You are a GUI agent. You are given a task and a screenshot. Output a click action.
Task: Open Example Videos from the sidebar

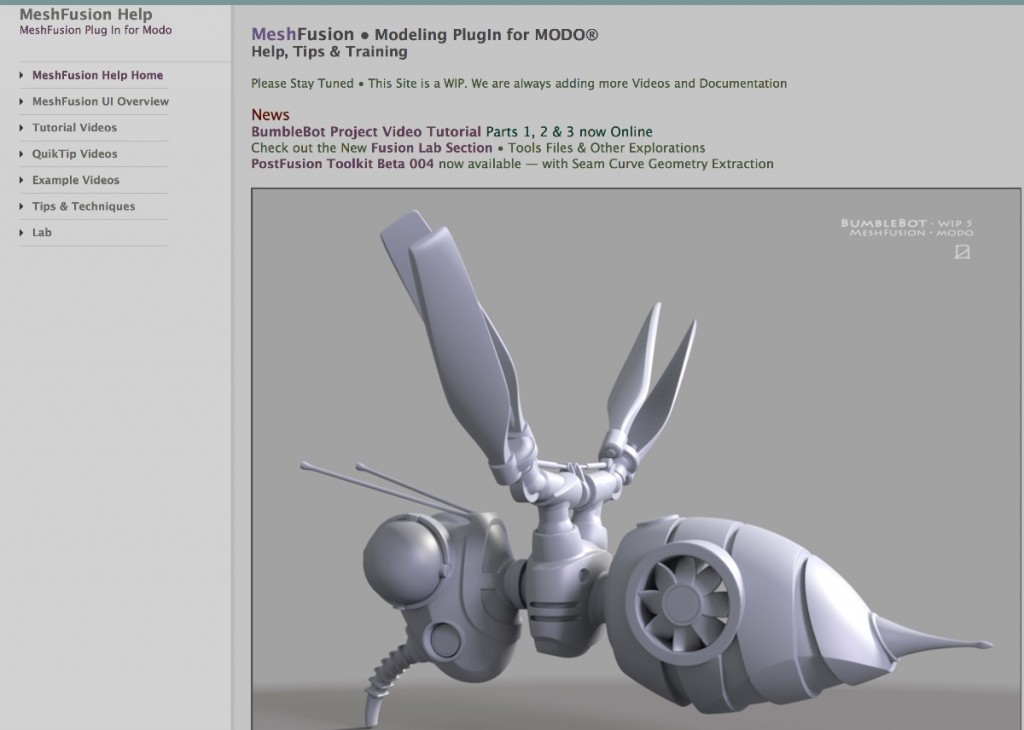pos(75,180)
